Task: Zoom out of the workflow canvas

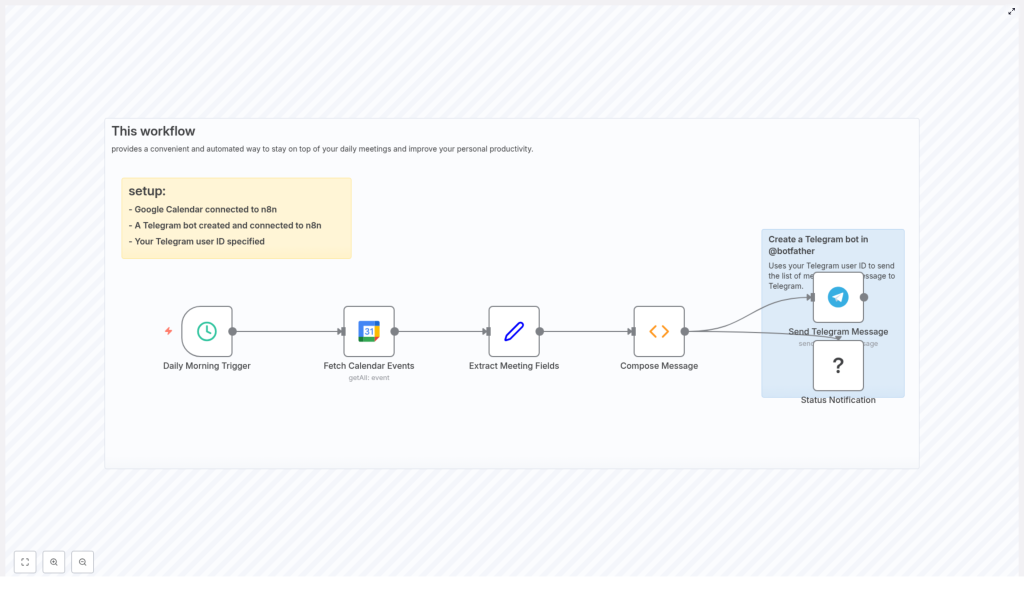Action: coord(83,562)
